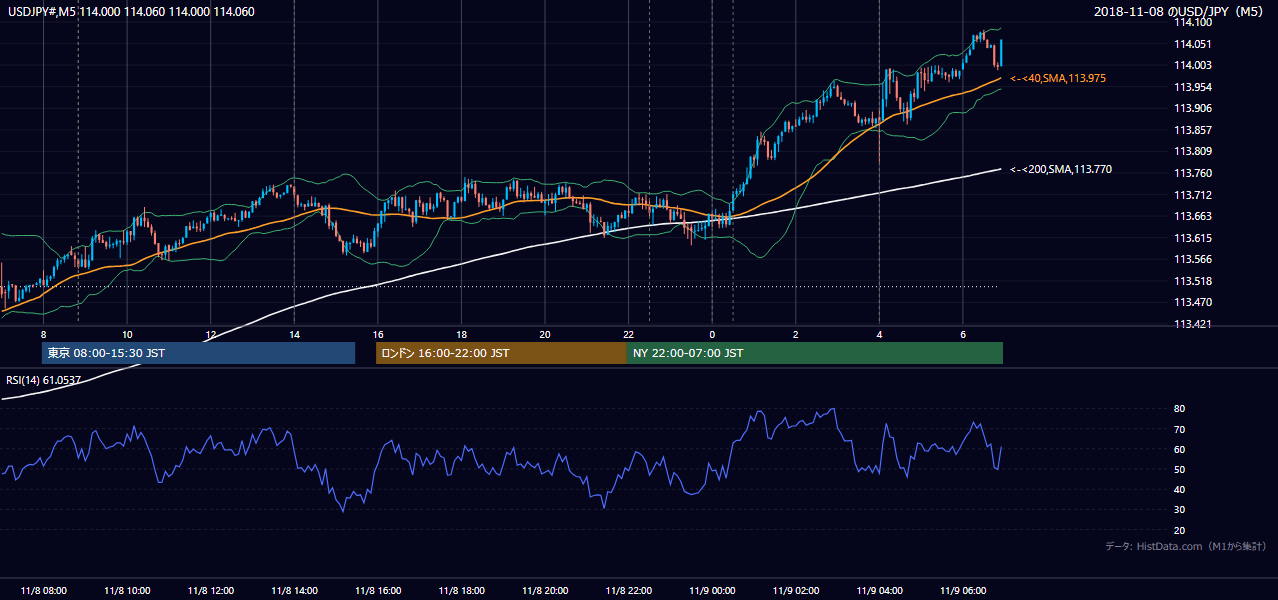Click price axis value 113.809
The width and height of the screenshot is (1278, 600).
point(1193,151)
